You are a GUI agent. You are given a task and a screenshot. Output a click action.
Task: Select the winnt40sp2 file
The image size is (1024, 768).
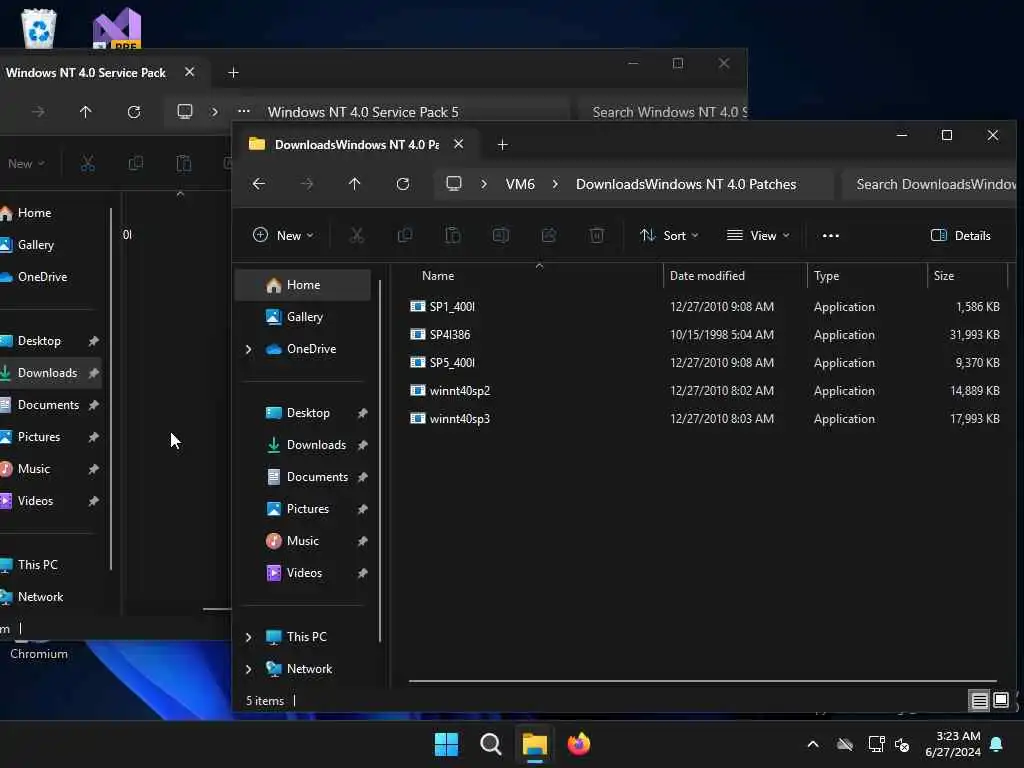tap(460, 391)
